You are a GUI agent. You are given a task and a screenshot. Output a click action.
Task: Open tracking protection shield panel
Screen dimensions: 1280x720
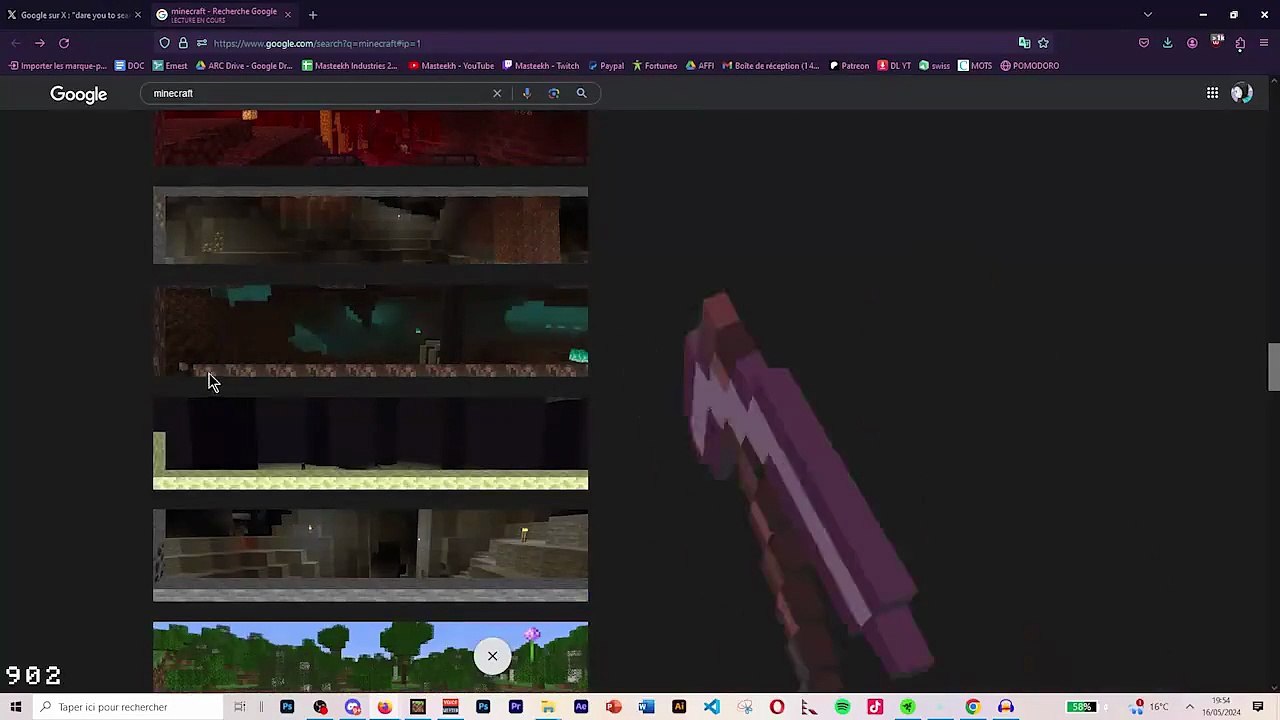point(165,43)
